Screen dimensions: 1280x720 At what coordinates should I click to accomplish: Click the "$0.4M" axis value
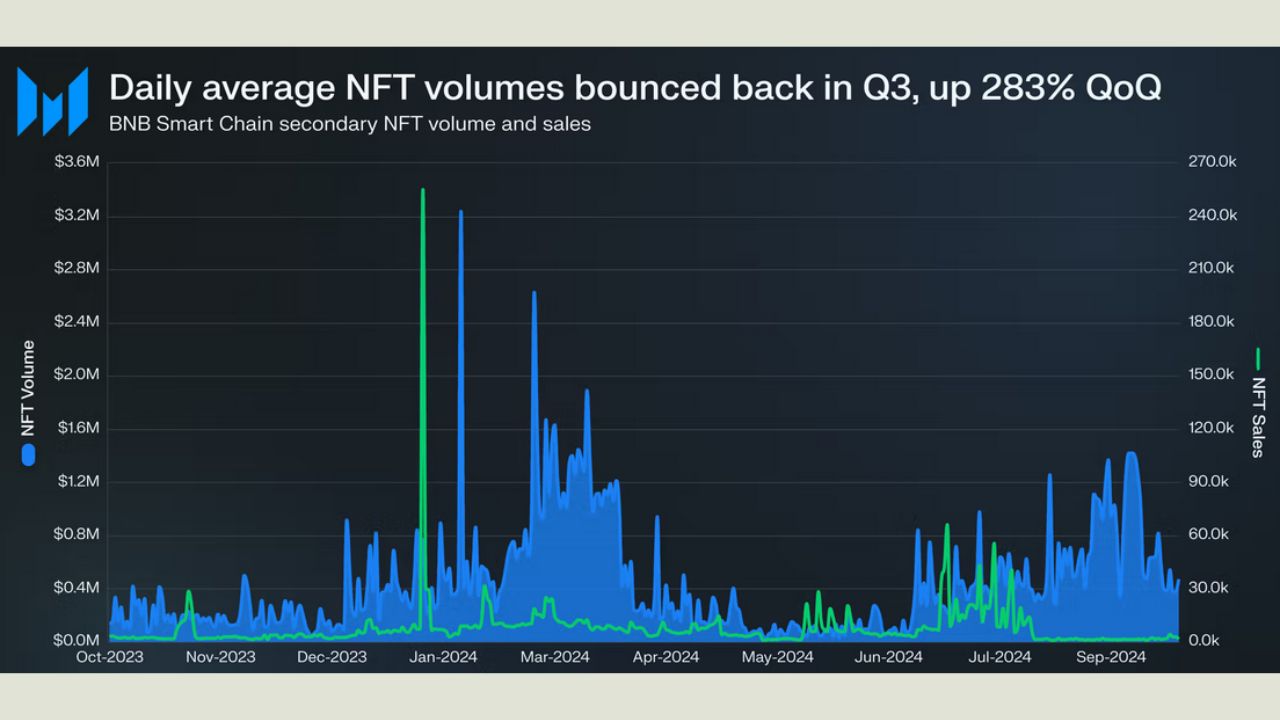(76, 587)
